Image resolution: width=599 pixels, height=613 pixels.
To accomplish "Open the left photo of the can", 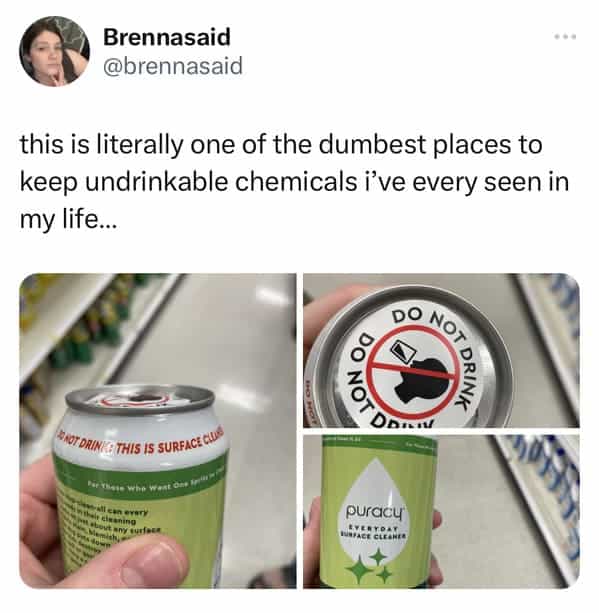I will pos(158,431).
